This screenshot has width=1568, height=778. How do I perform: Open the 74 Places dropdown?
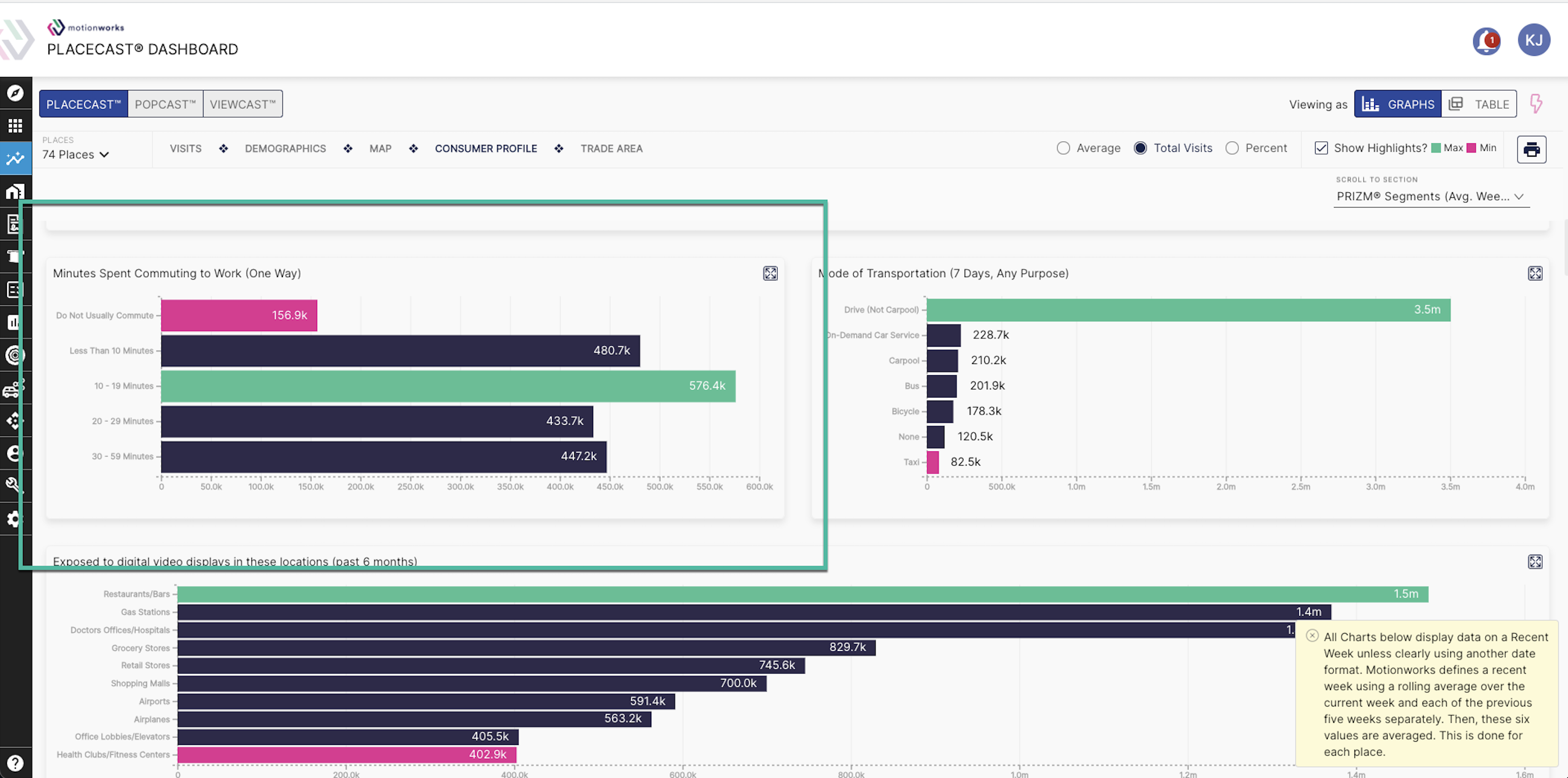tap(76, 155)
